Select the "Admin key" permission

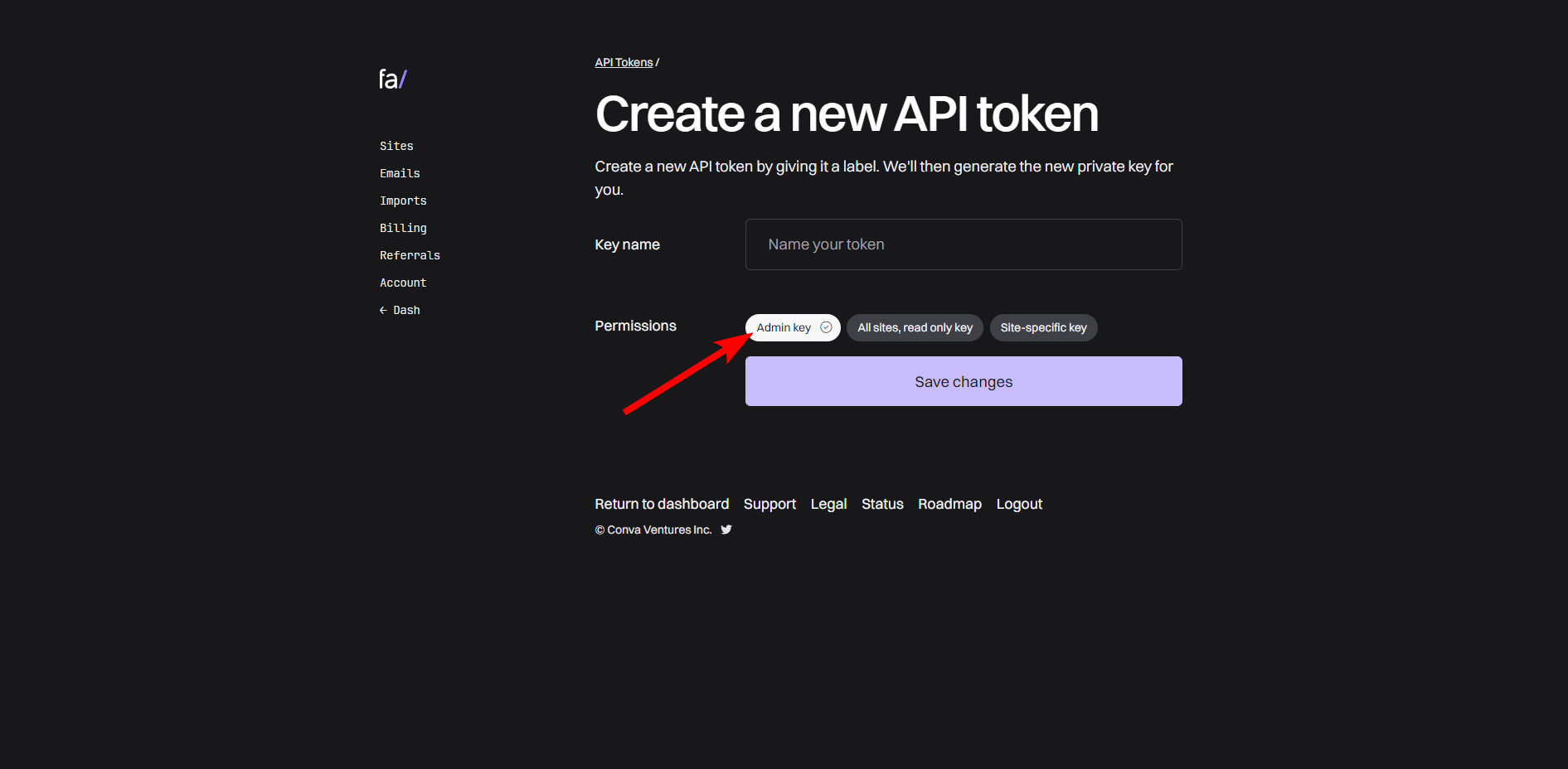(784, 326)
